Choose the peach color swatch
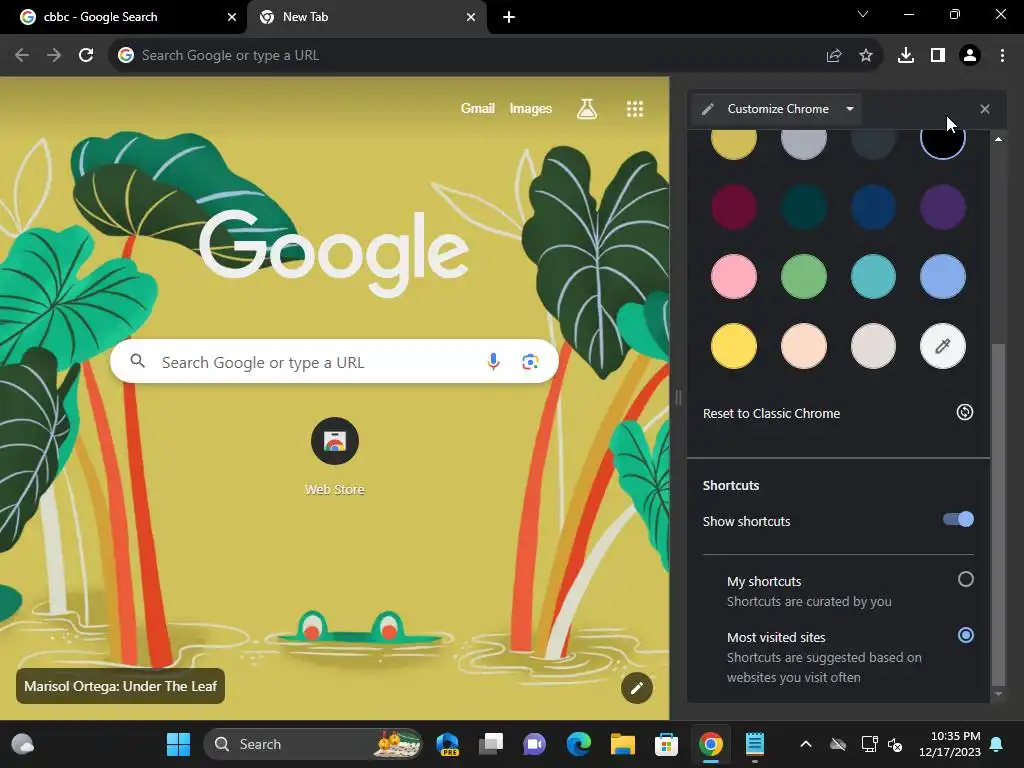The height and width of the screenshot is (768, 1024). [x=803, y=345]
